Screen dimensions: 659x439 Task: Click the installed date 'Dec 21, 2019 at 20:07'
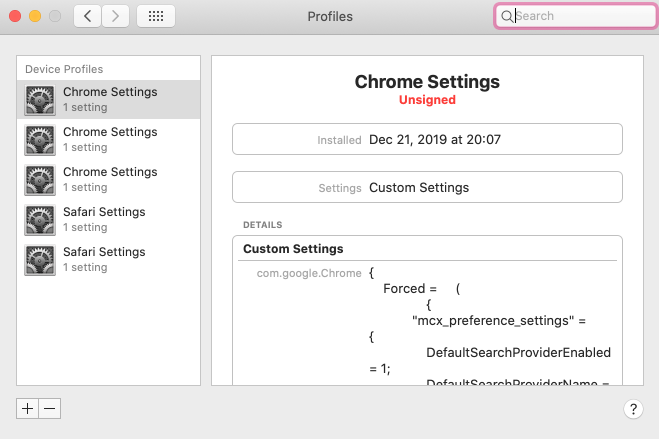pyautogui.click(x=435, y=139)
